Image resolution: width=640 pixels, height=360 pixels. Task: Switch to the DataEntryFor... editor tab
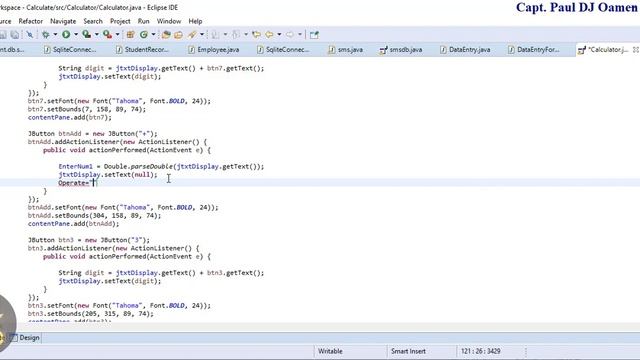533,50
